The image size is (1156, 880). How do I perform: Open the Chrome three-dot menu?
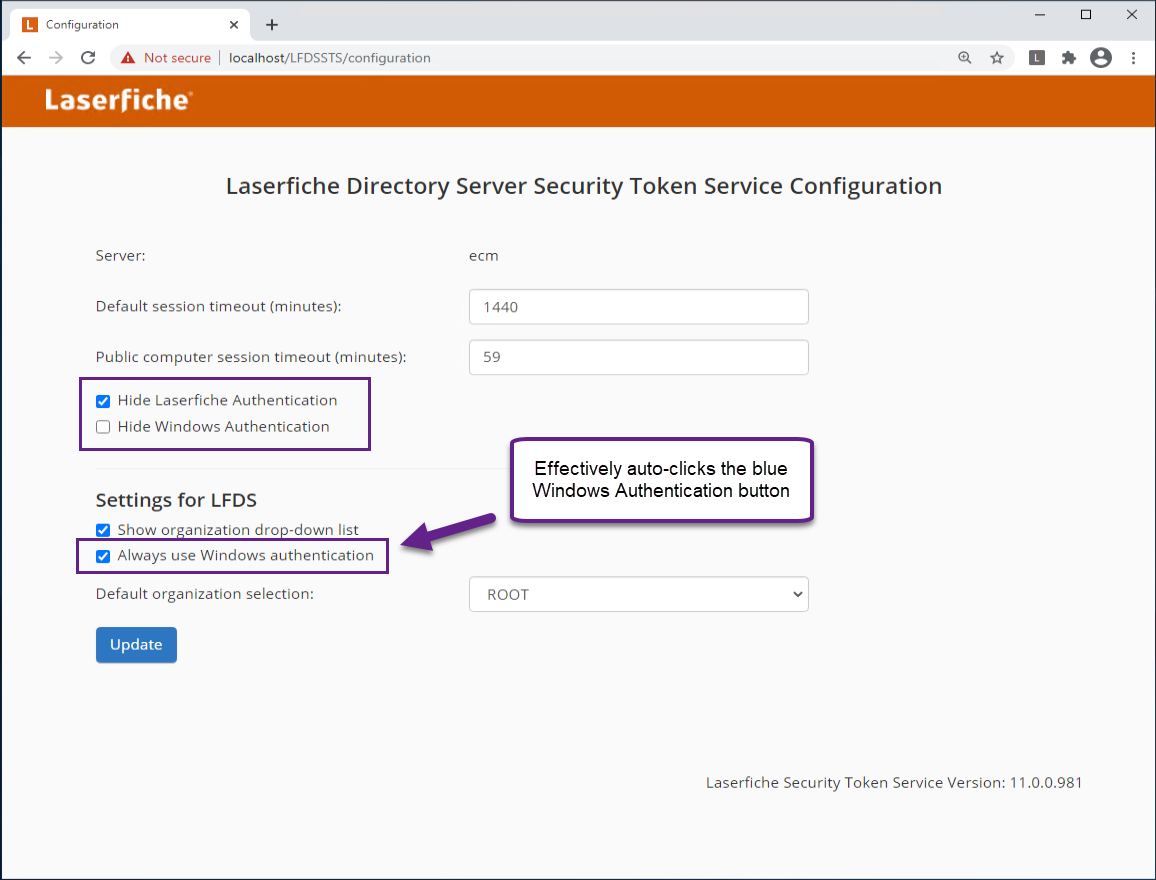pos(1133,57)
